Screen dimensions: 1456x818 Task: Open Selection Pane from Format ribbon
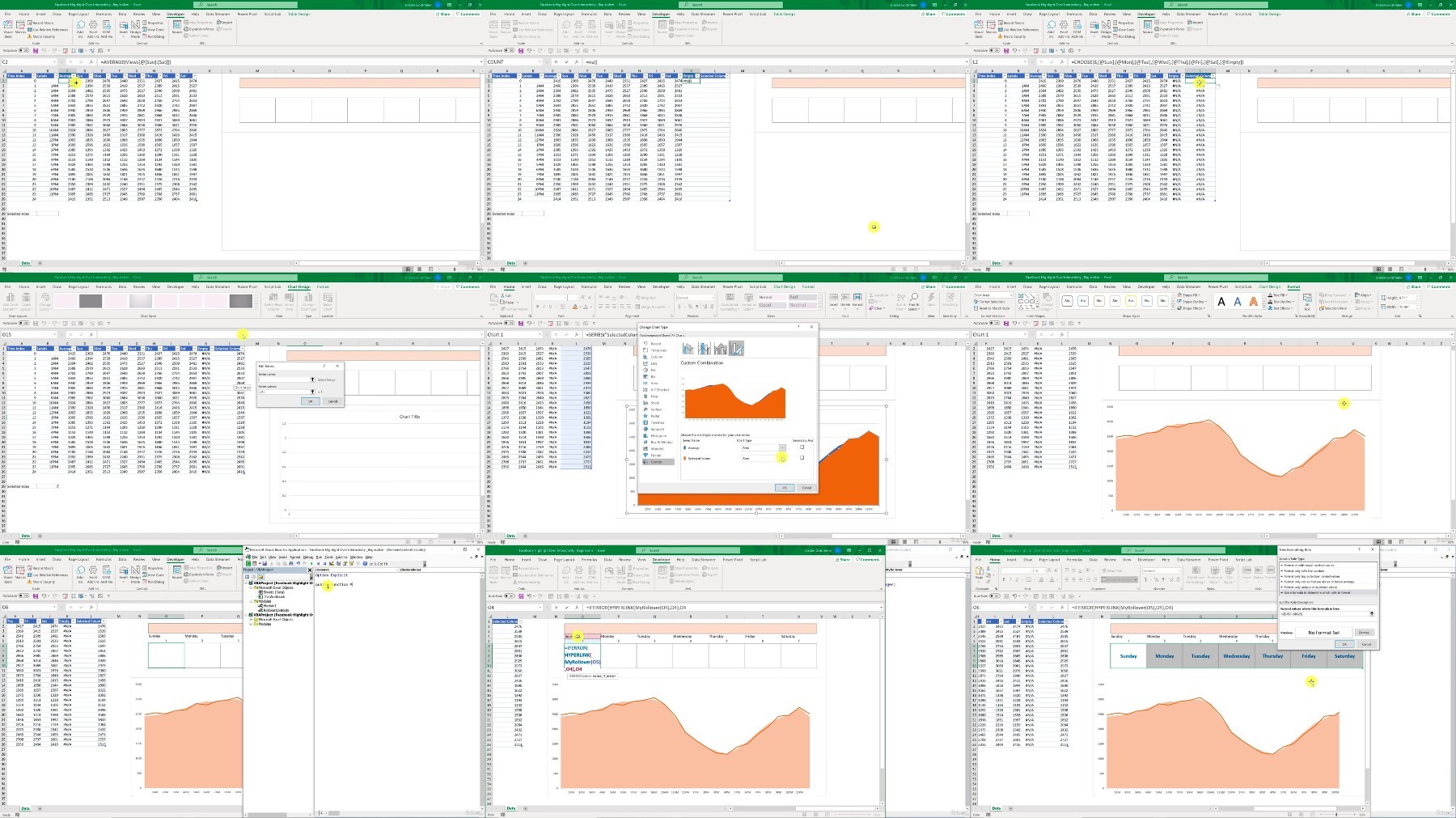tap(1333, 308)
